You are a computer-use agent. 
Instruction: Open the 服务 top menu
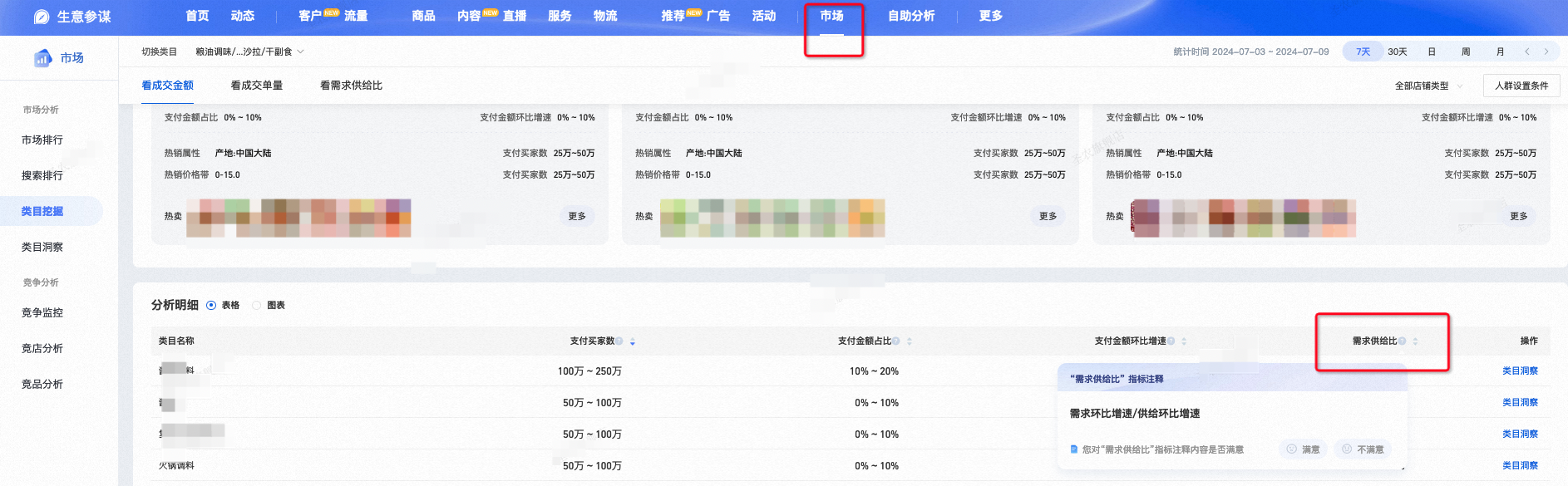pyautogui.click(x=560, y=16)
